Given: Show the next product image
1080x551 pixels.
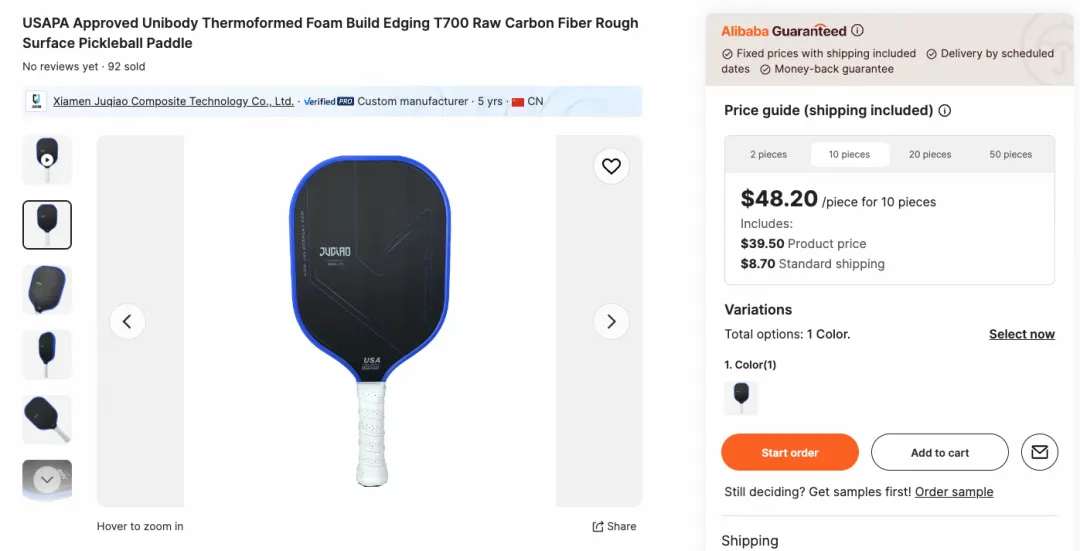Looking at the screenshot, I should click(611, 321).
